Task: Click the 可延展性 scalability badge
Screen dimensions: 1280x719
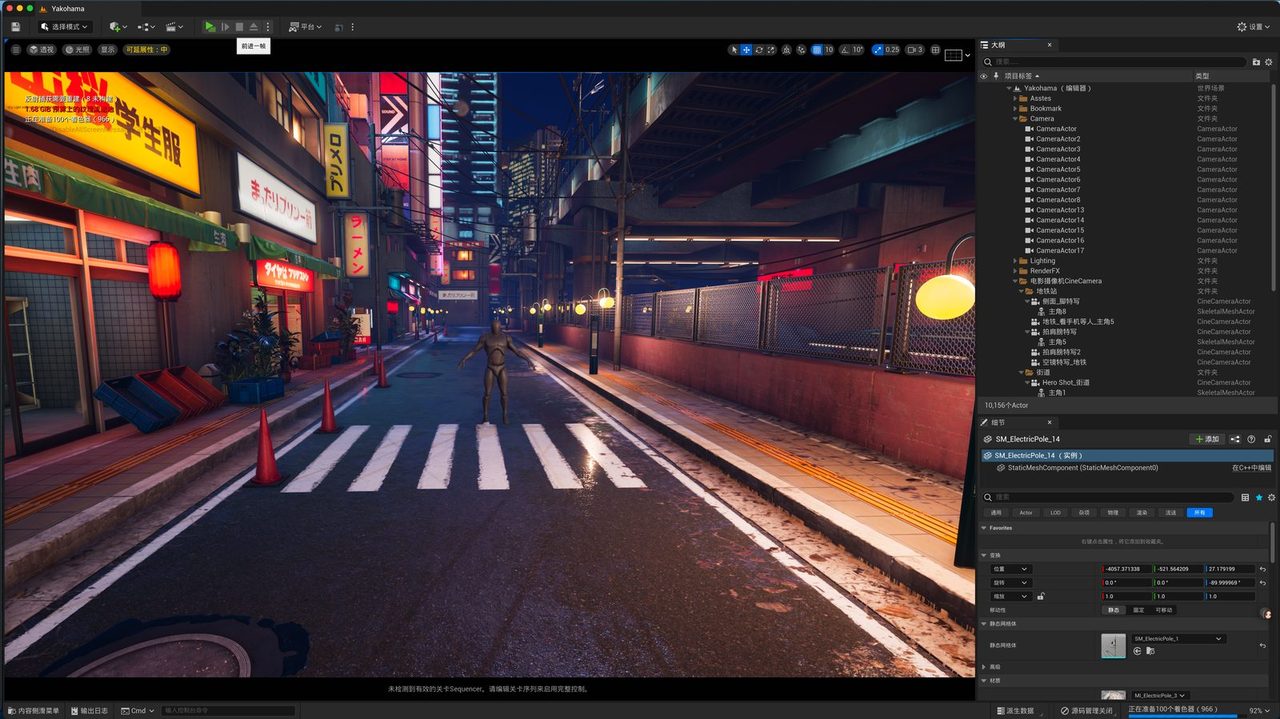Action: [x=147, y=49]
